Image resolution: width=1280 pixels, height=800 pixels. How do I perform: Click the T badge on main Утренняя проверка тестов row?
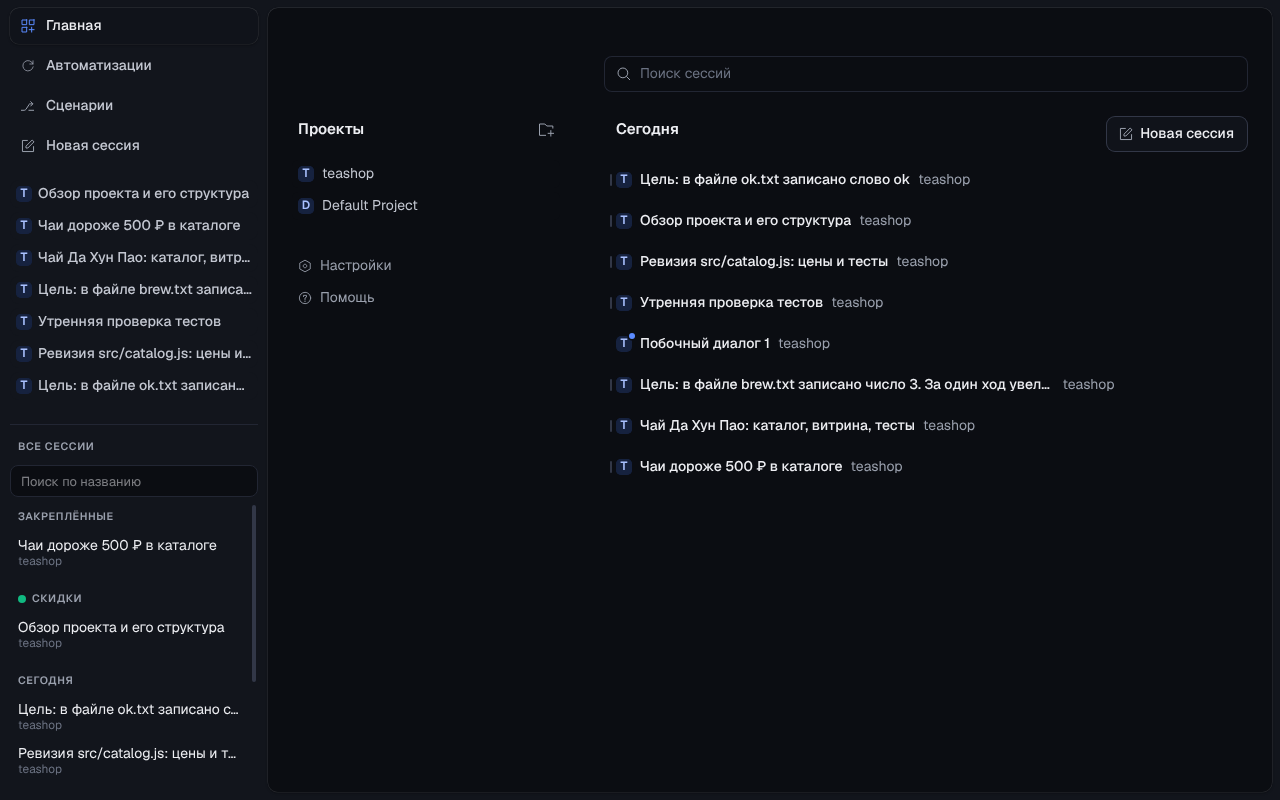(x=624, y=303)
